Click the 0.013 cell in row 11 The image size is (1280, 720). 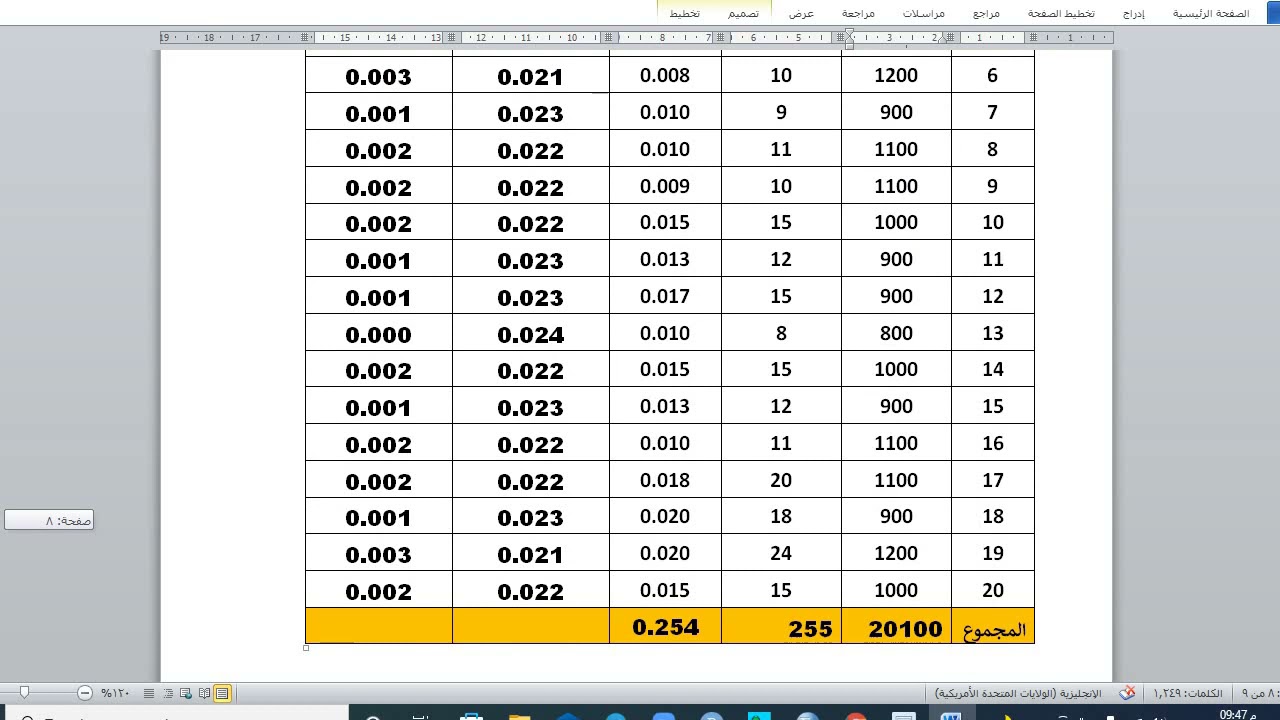click(665, 259)
